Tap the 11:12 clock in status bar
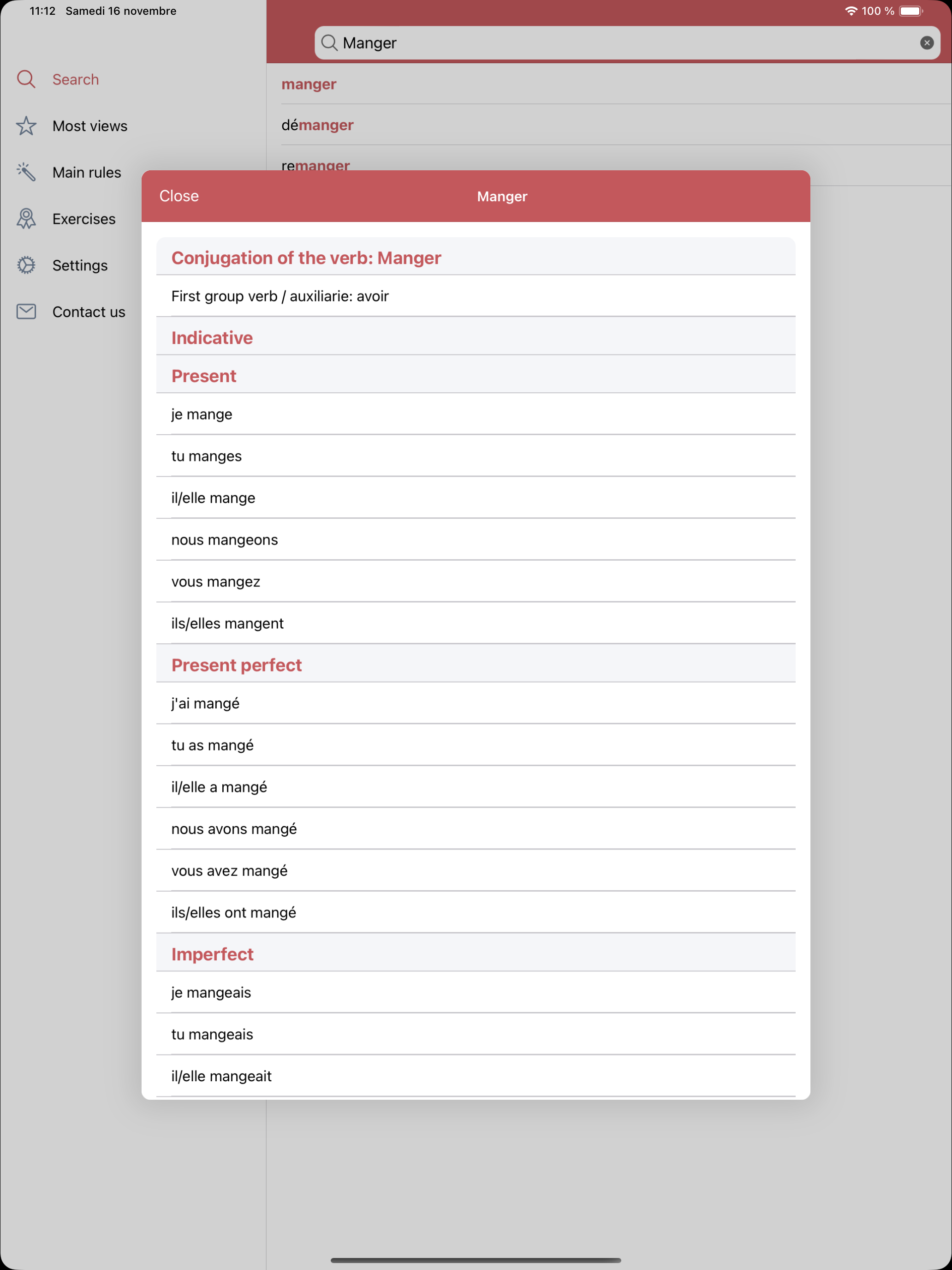Screen dimensions: 952x1270 [x=42, y=11]
